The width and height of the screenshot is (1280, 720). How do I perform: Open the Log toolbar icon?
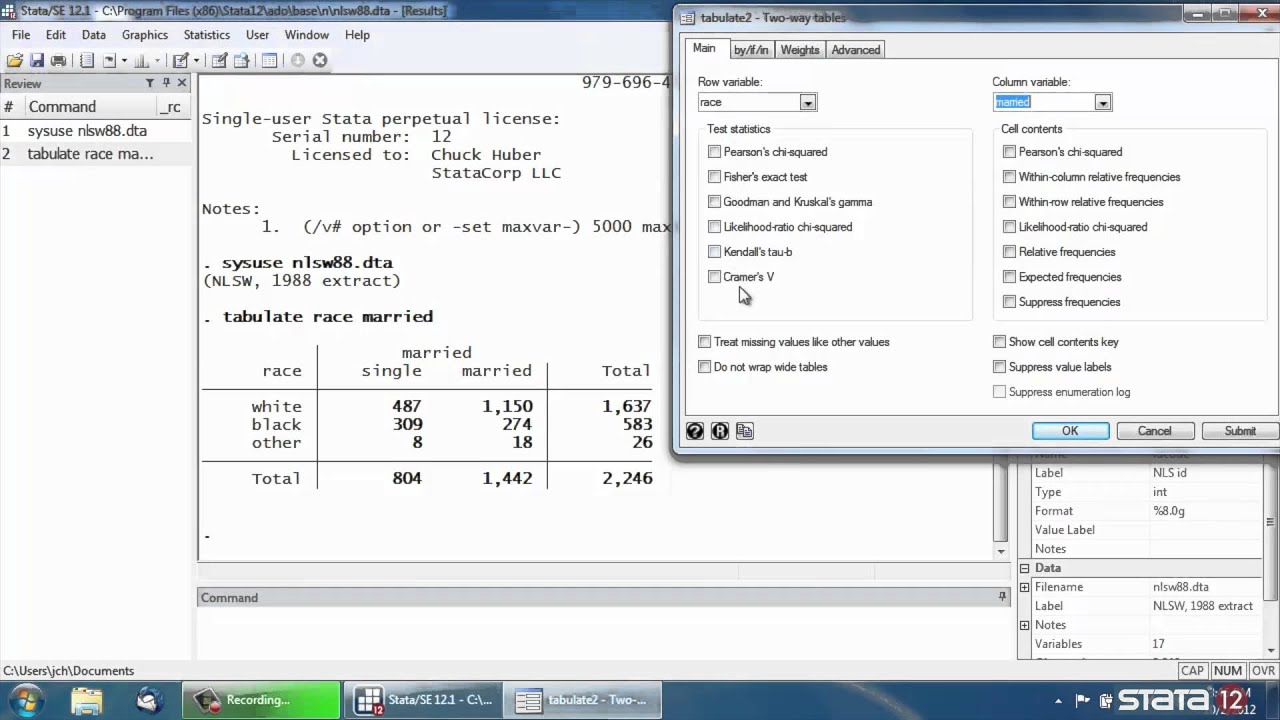(87, 61)
